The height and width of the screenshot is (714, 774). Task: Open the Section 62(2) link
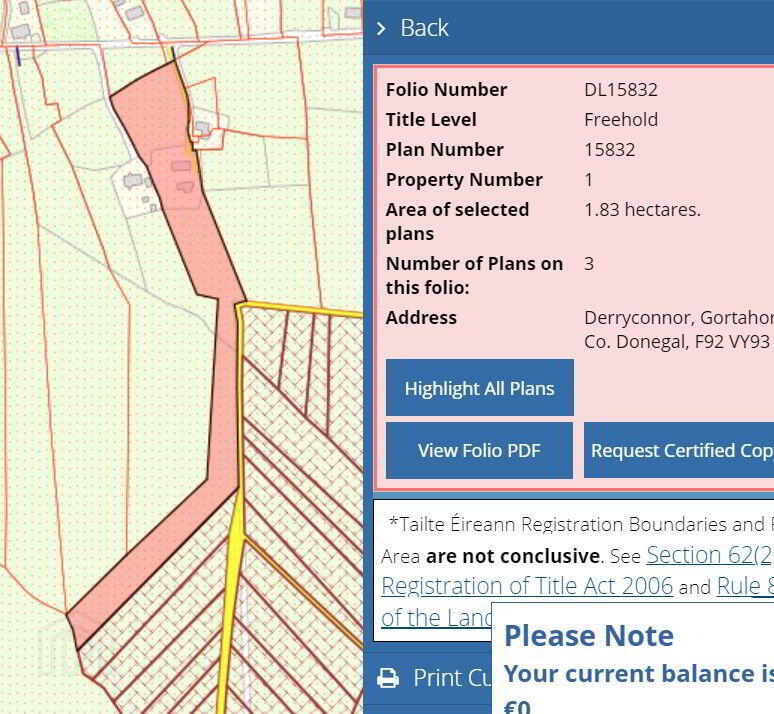click(x=710, y=555)
